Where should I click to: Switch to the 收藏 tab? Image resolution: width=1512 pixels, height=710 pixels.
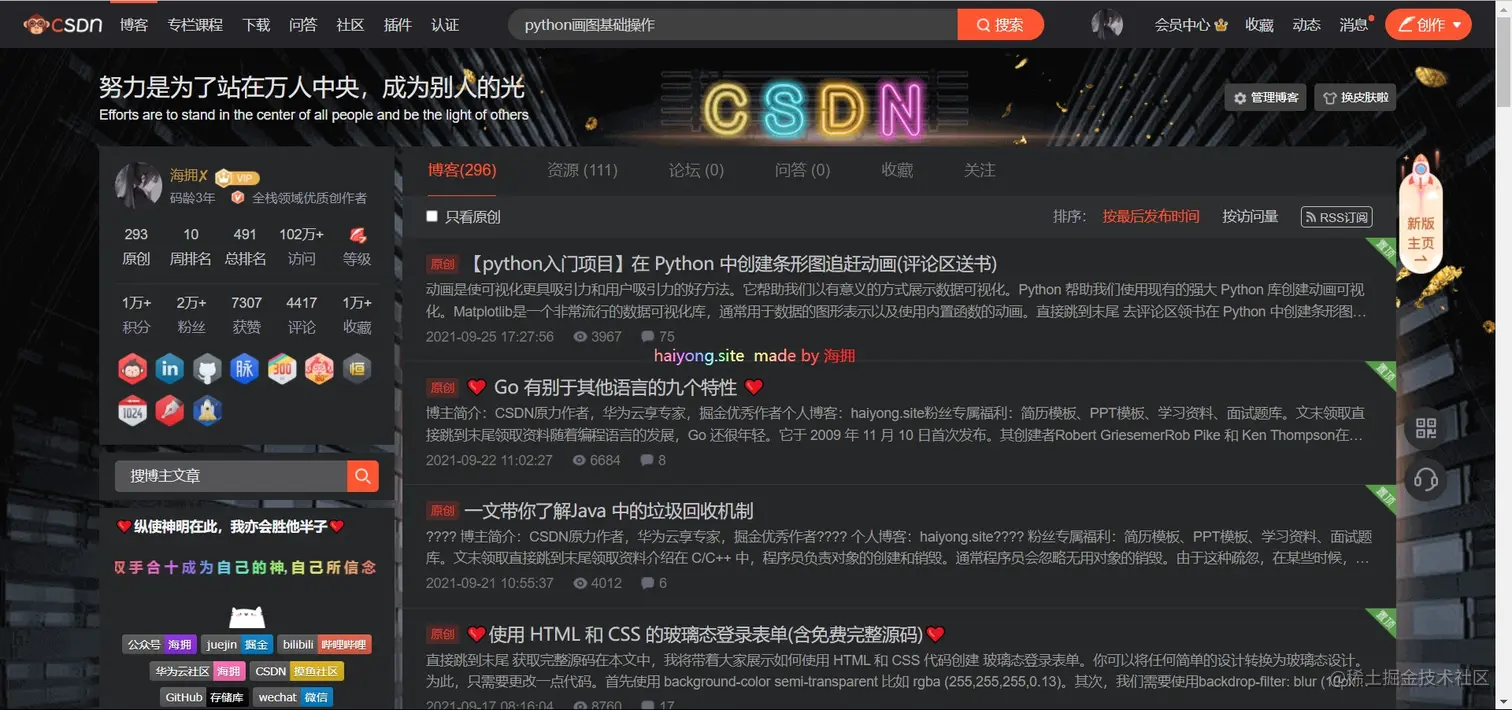896,170
